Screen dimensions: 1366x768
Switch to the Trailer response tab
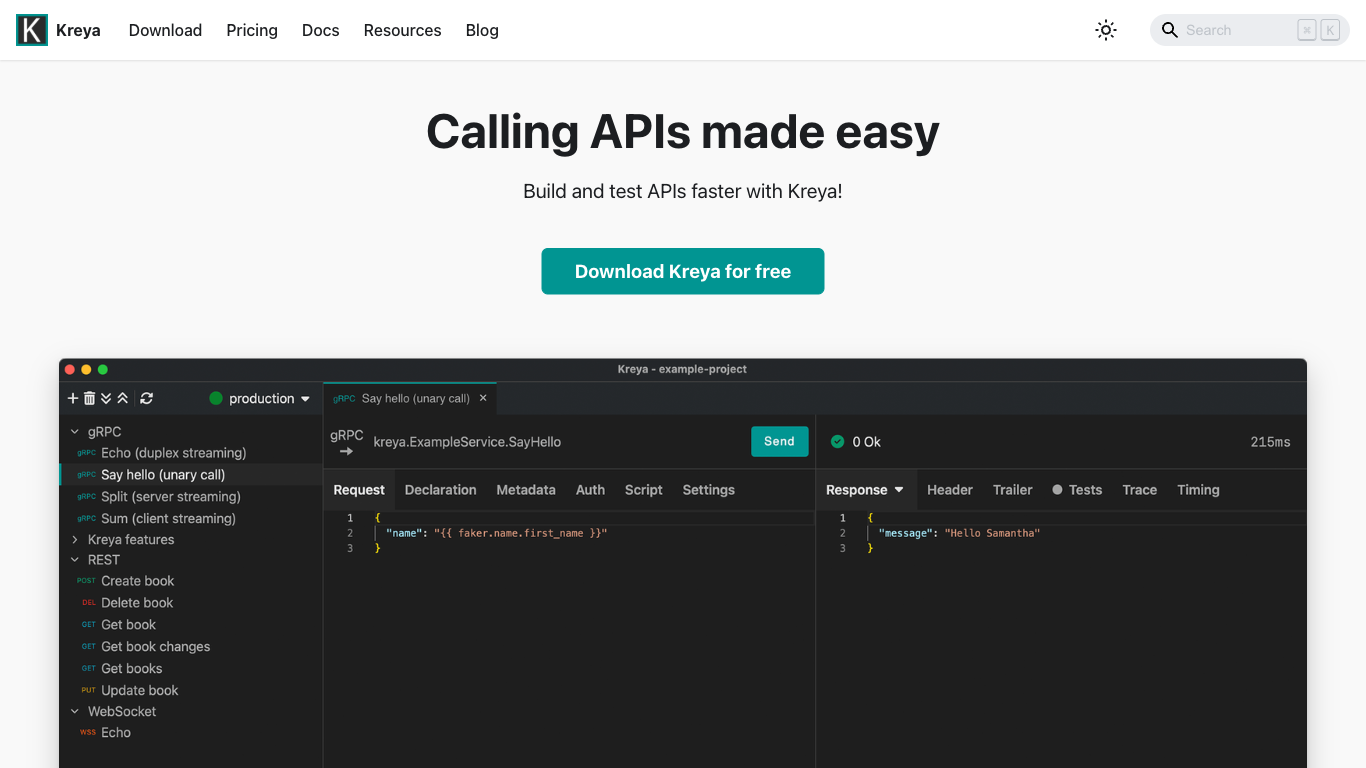point(1012,490)
